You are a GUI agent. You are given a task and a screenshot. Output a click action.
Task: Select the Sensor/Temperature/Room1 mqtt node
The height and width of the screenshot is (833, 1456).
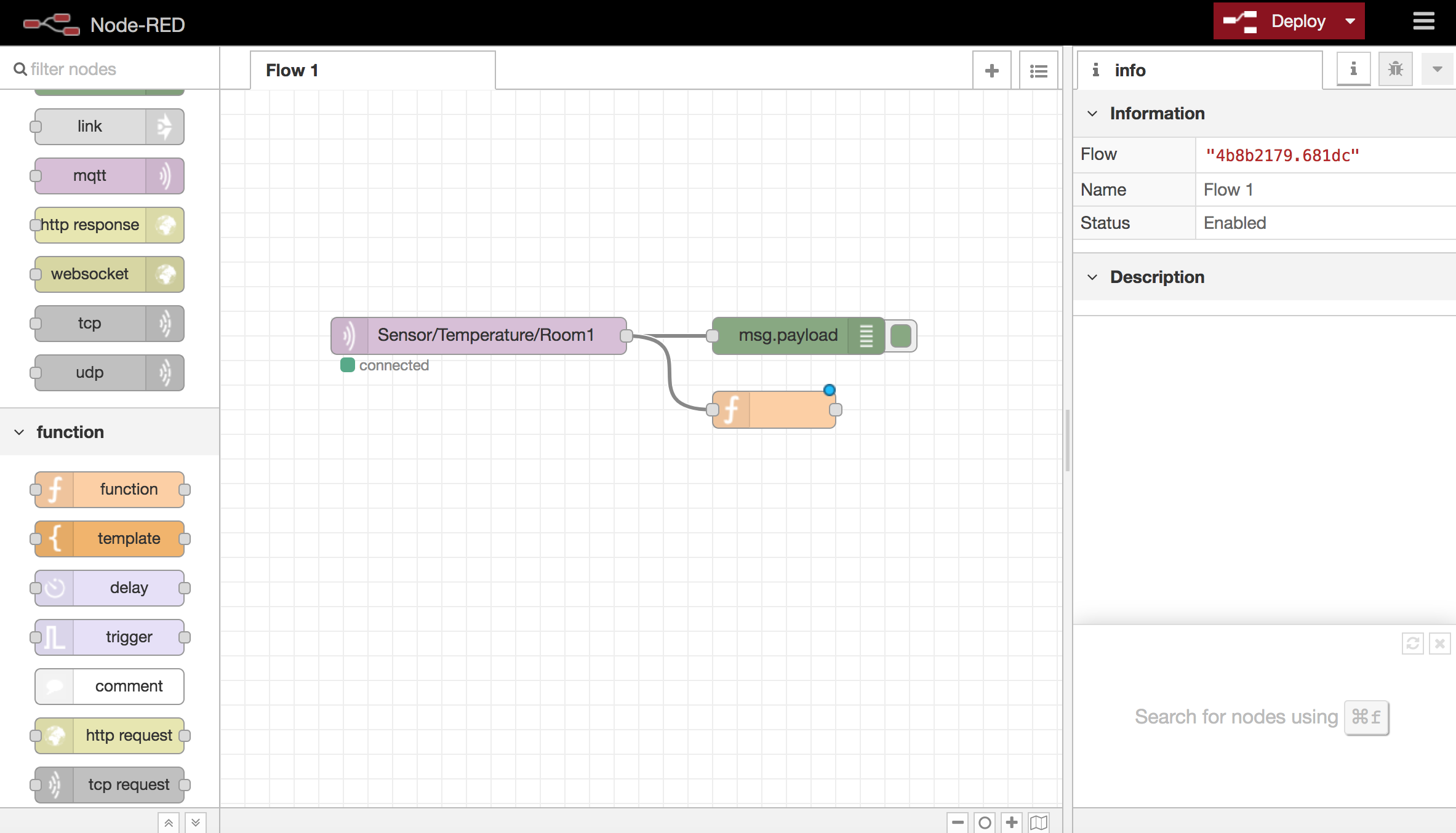(x=479, y=336)
